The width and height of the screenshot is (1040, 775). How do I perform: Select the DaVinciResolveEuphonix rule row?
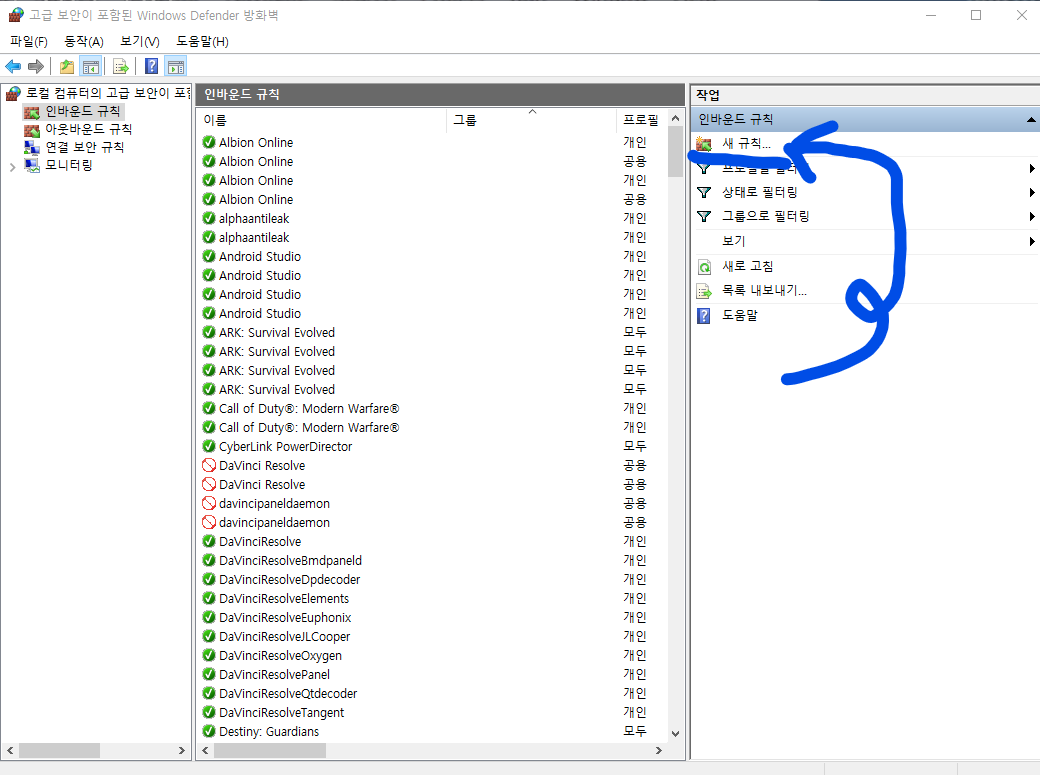(432, 618)
